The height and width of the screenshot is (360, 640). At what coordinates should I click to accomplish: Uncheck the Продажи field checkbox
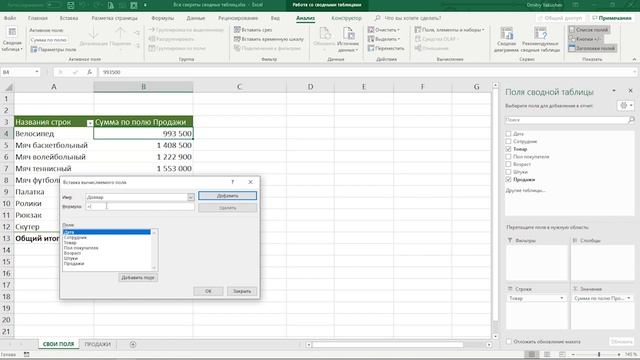pyautogui.click(x=508, y=179)
